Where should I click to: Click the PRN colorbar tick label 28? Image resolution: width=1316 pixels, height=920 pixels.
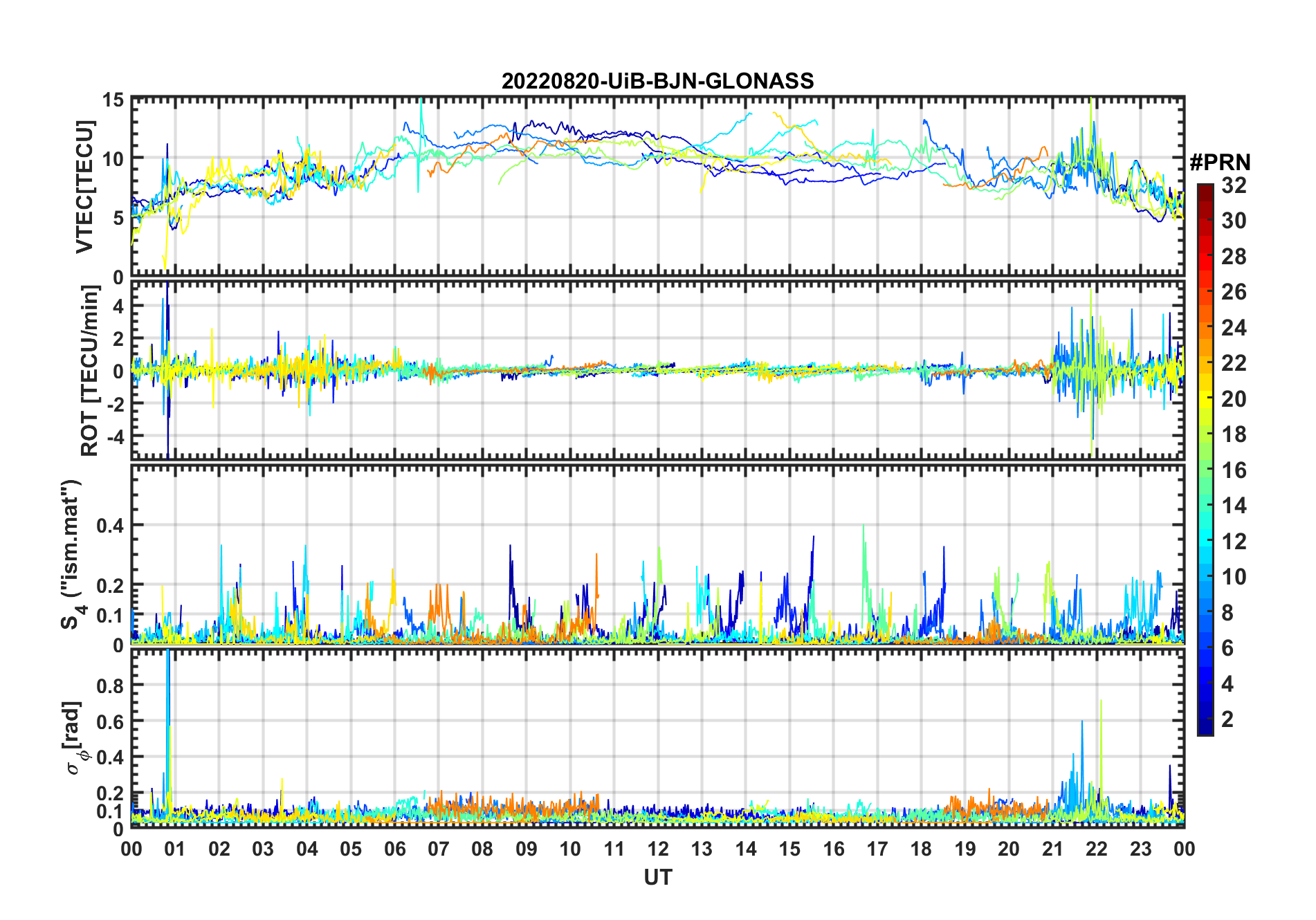[x=1234, y=257]
